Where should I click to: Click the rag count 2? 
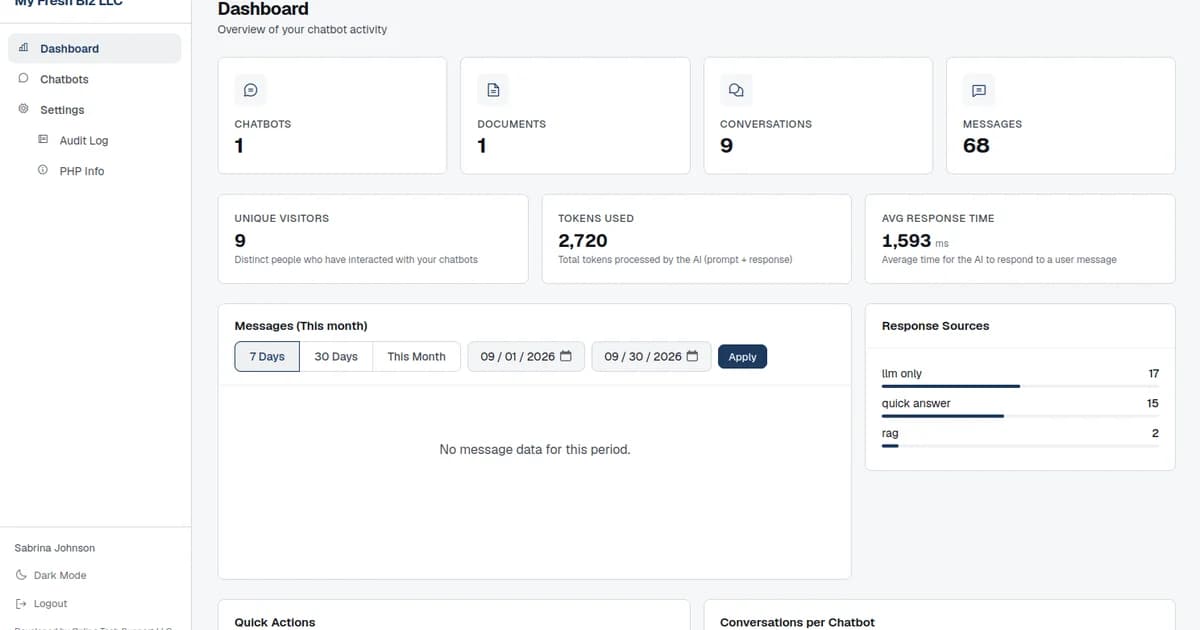(1155, 433)
